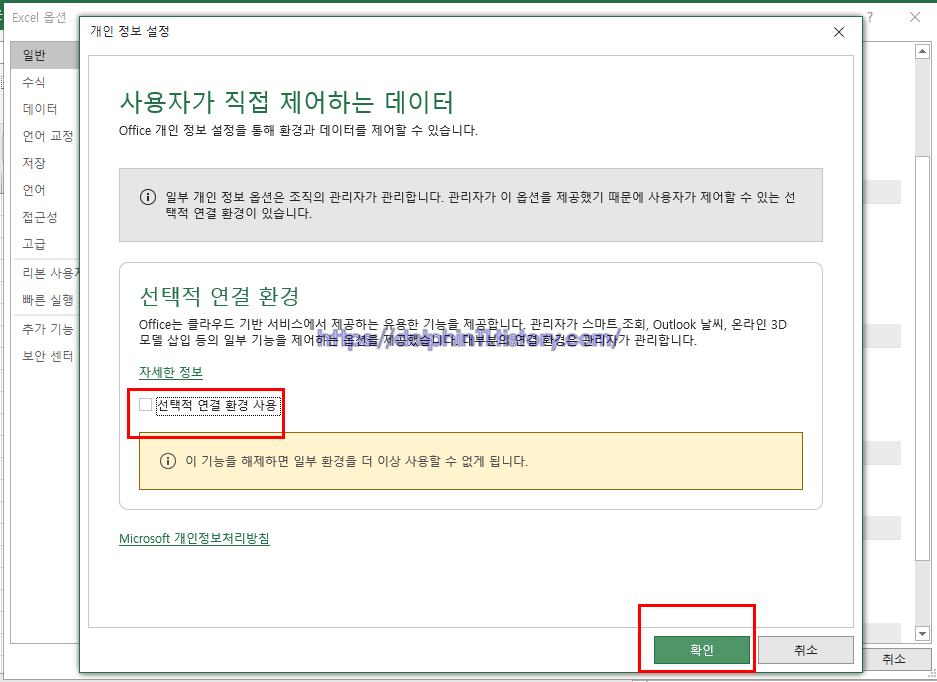937x682 pixels.
Task: Cancel the 개인 정보 설정 dialog via 취소
Action: pyautogui.click(x=806, y=650)
